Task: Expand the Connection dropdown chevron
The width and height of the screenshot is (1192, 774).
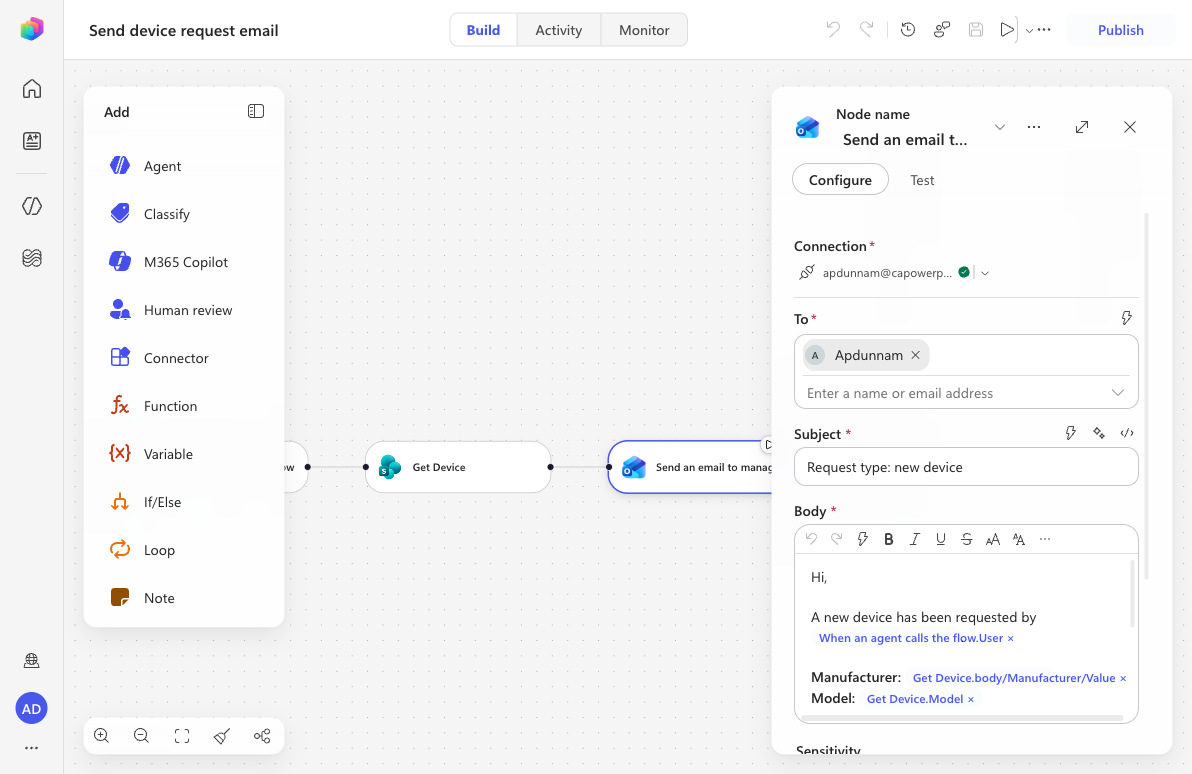Action: click(x=985, y=273)
